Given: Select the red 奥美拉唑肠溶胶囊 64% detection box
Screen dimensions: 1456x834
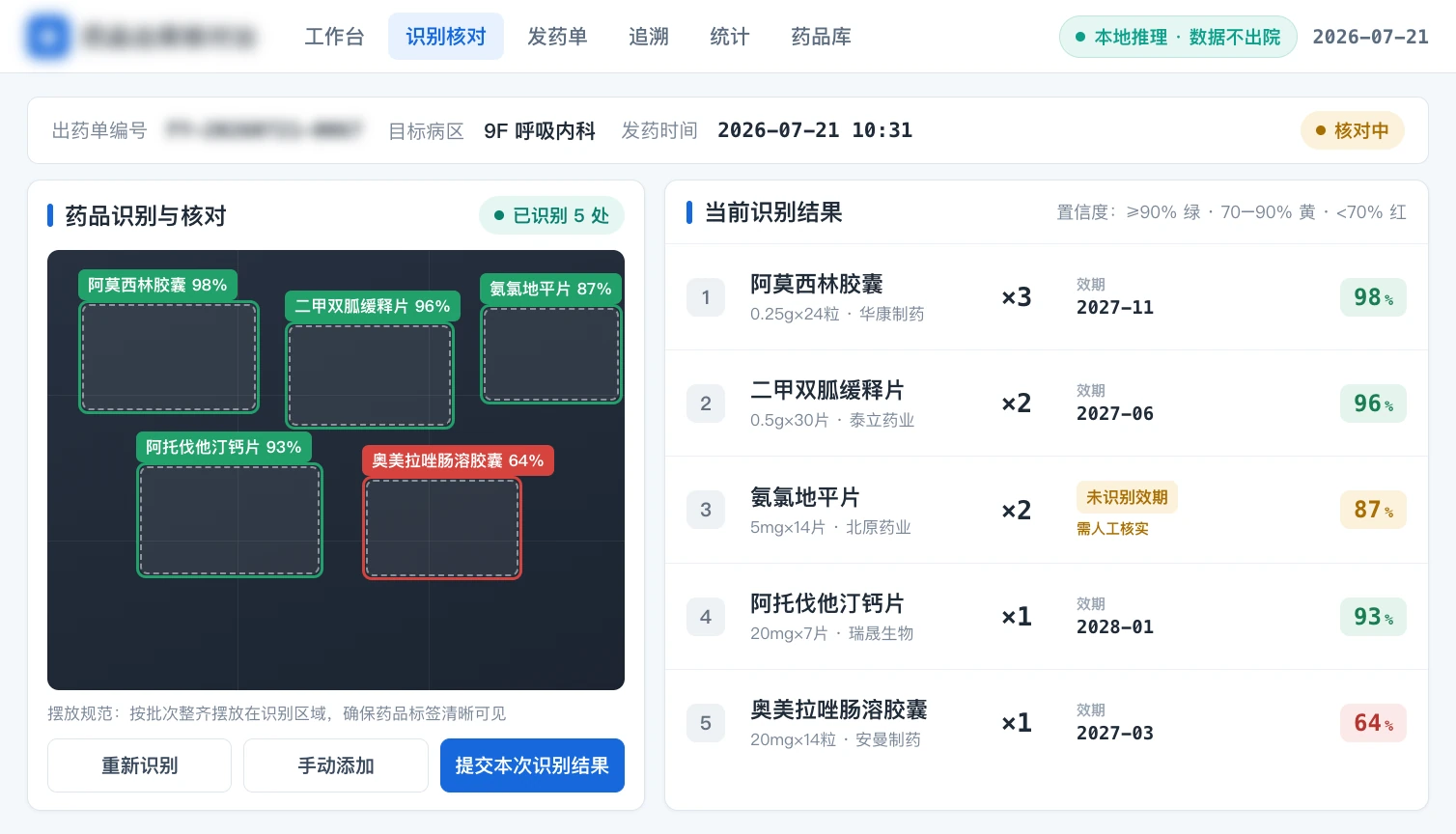Looking at the screenshot, I should coord(442,528).
